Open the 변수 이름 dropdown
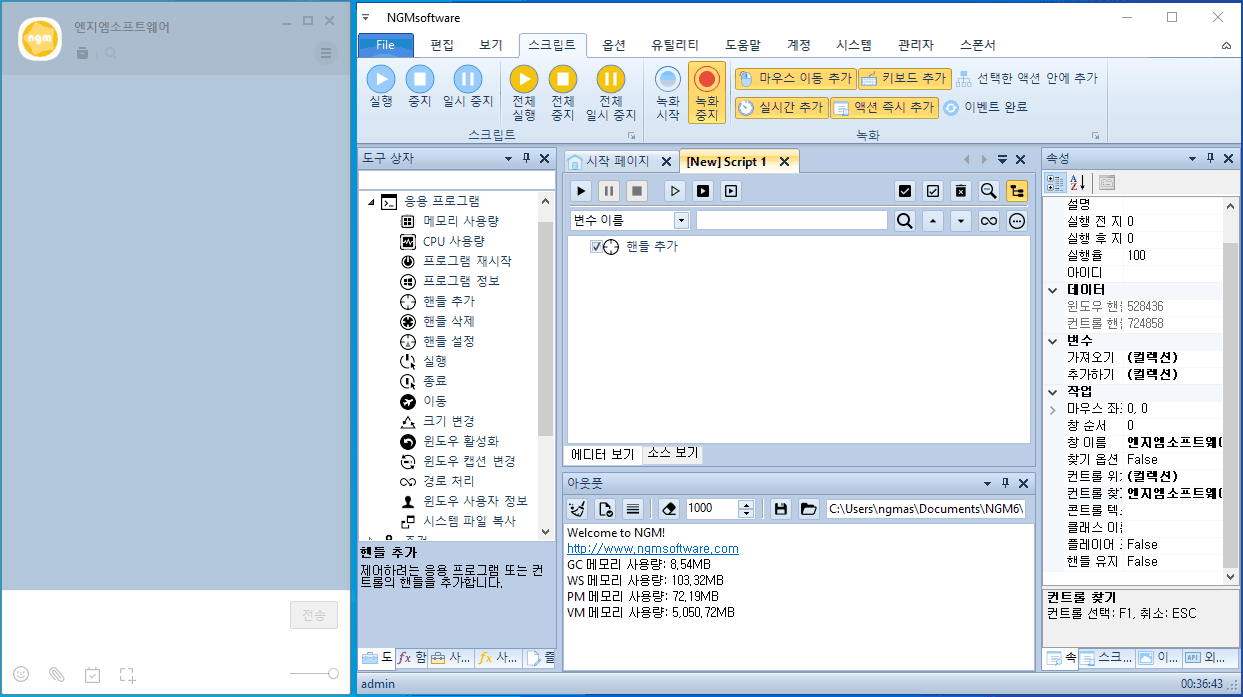This screenshot has height=697, width=1243. point(681,221)
